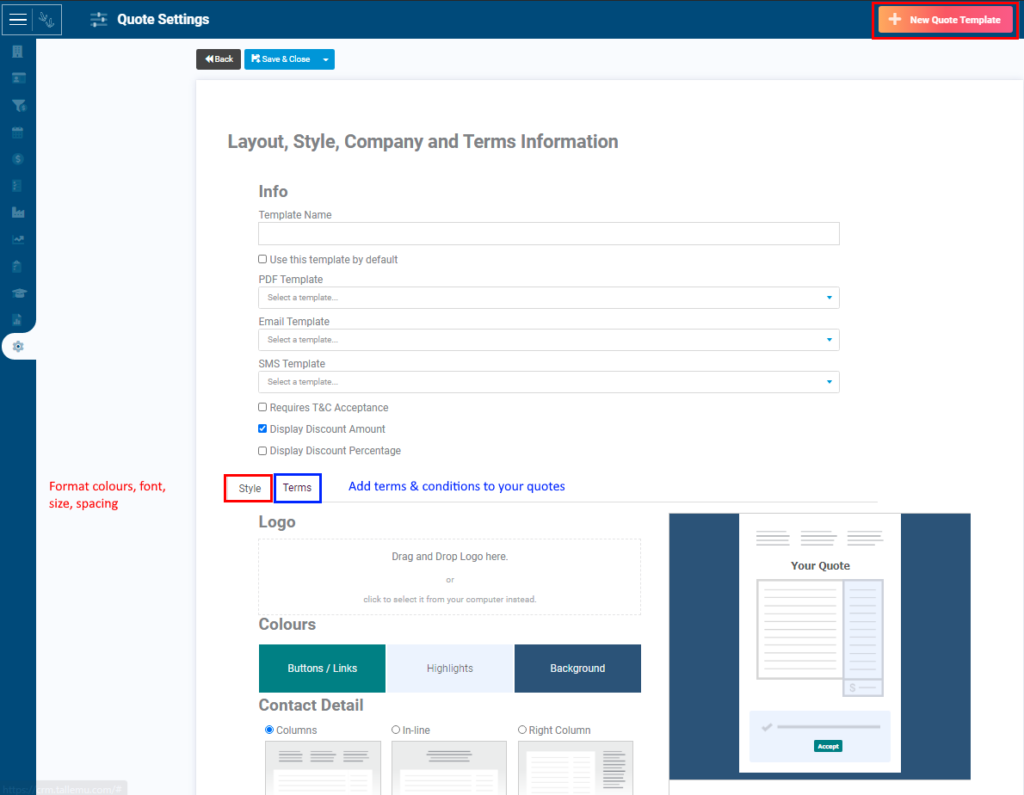
Task: Click the dollar payments icon in sidebar
Action: [17, 158]
